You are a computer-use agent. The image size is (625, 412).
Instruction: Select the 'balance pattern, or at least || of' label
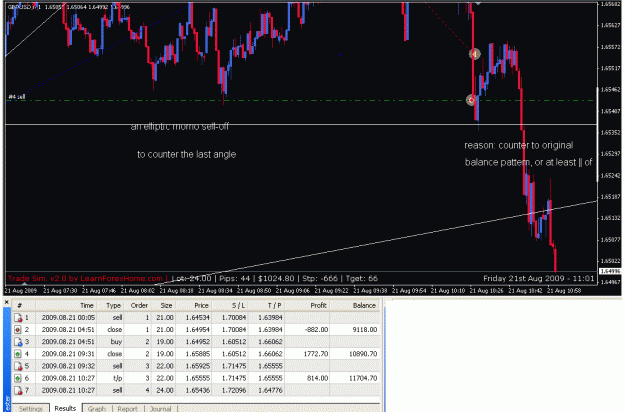529,163
